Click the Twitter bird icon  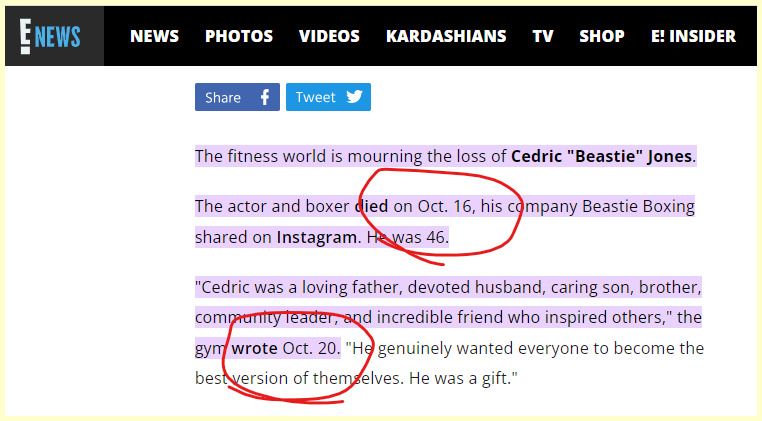coord(355,97)
